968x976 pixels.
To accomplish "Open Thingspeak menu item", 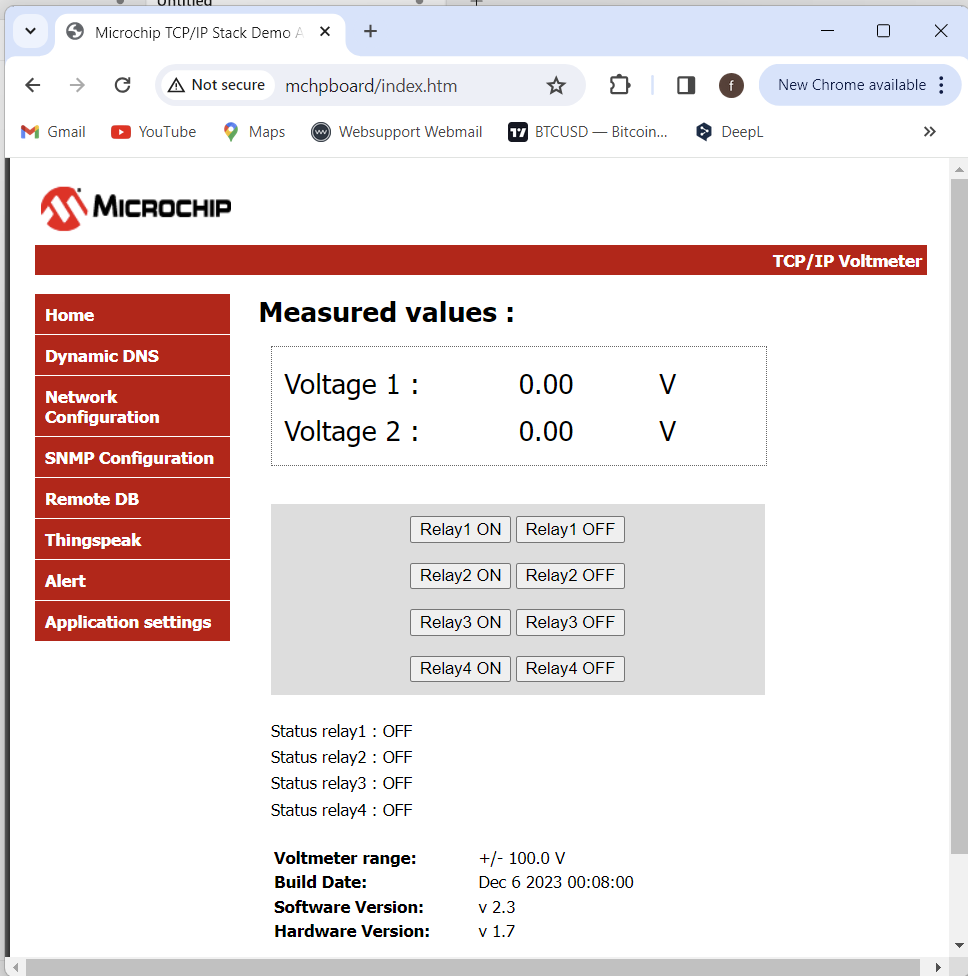I will (x=133, y=540).
